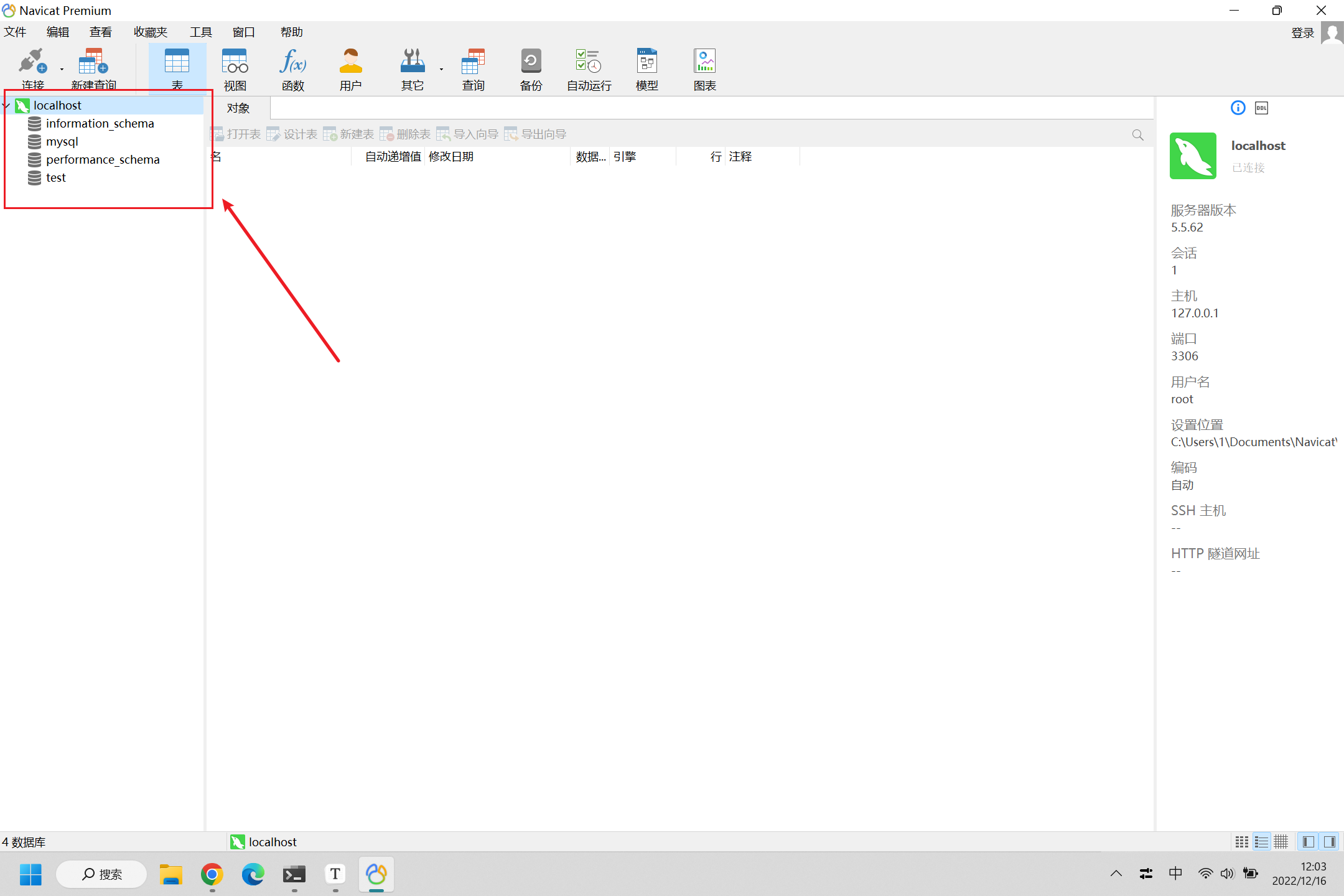The height and width of the screenshot is (896, 1344).
Task: Select the Objects (对象) tab
Action: pyautogui.click(x=238, y=108)
